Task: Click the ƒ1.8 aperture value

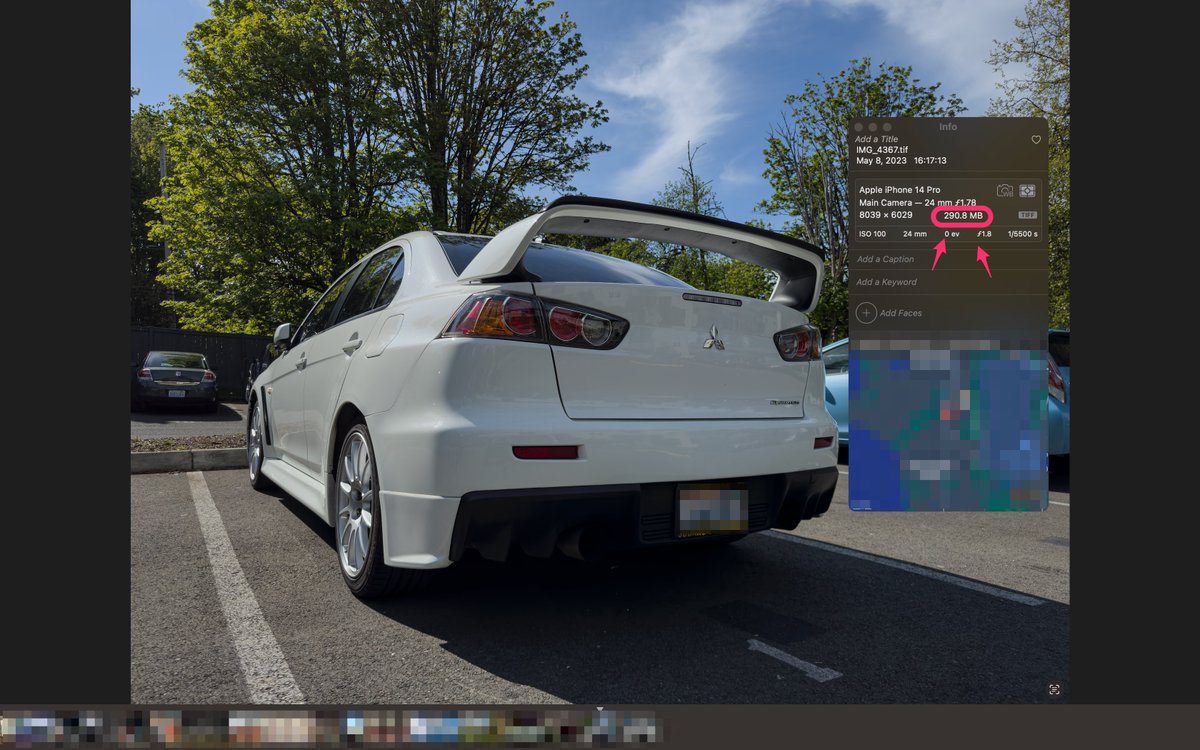Action: pos(984,234)
